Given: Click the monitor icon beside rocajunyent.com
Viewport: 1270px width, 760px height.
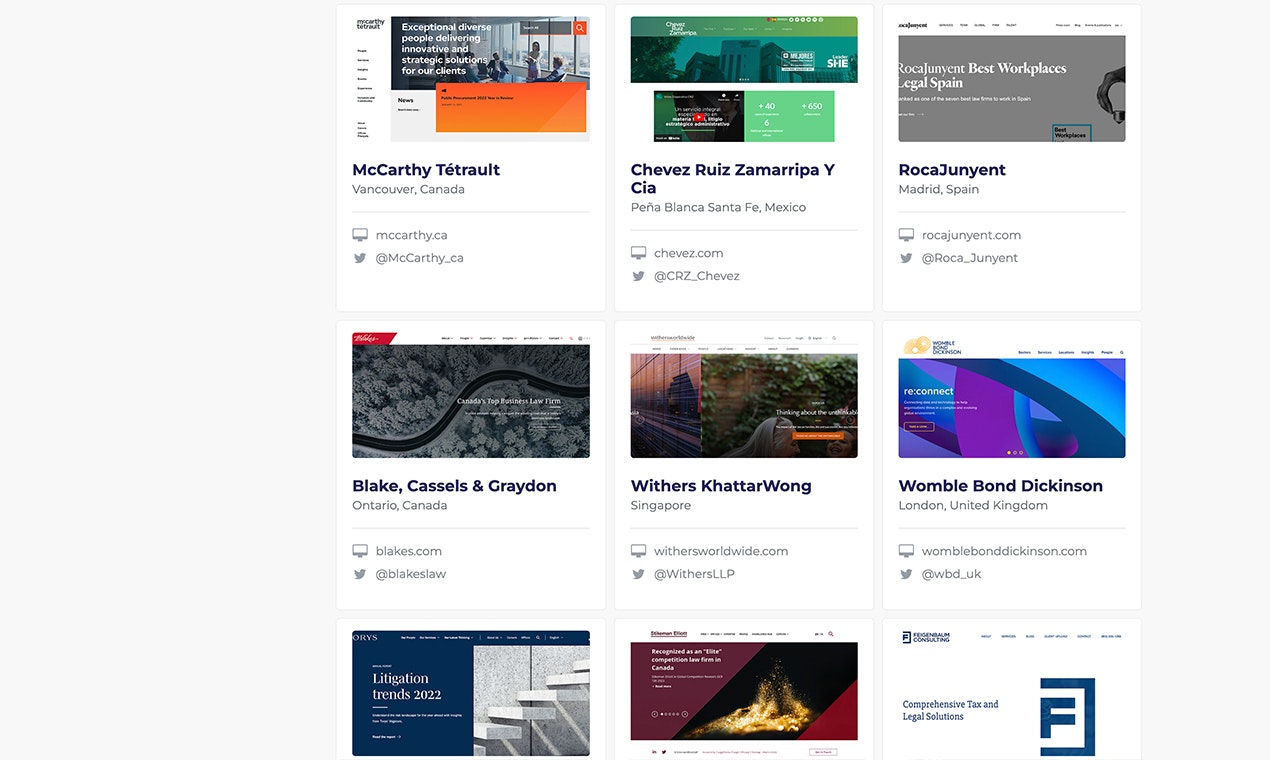Looking at the screenshot, I should click(906, 235).
